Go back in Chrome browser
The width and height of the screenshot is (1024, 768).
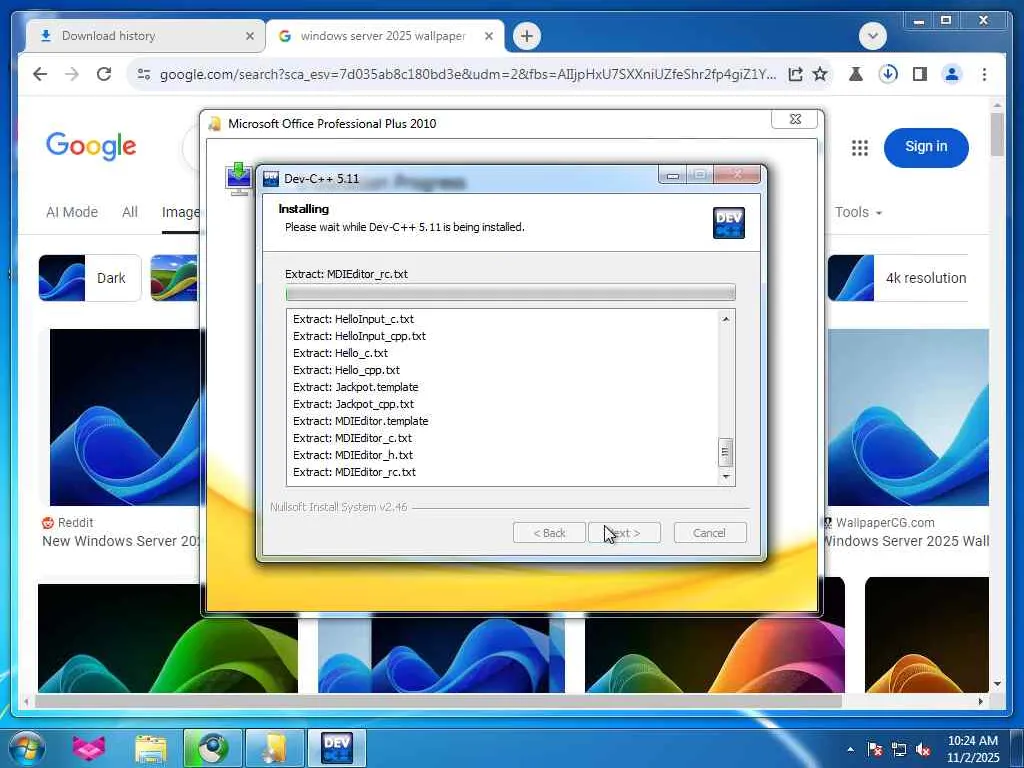[40, 74]
